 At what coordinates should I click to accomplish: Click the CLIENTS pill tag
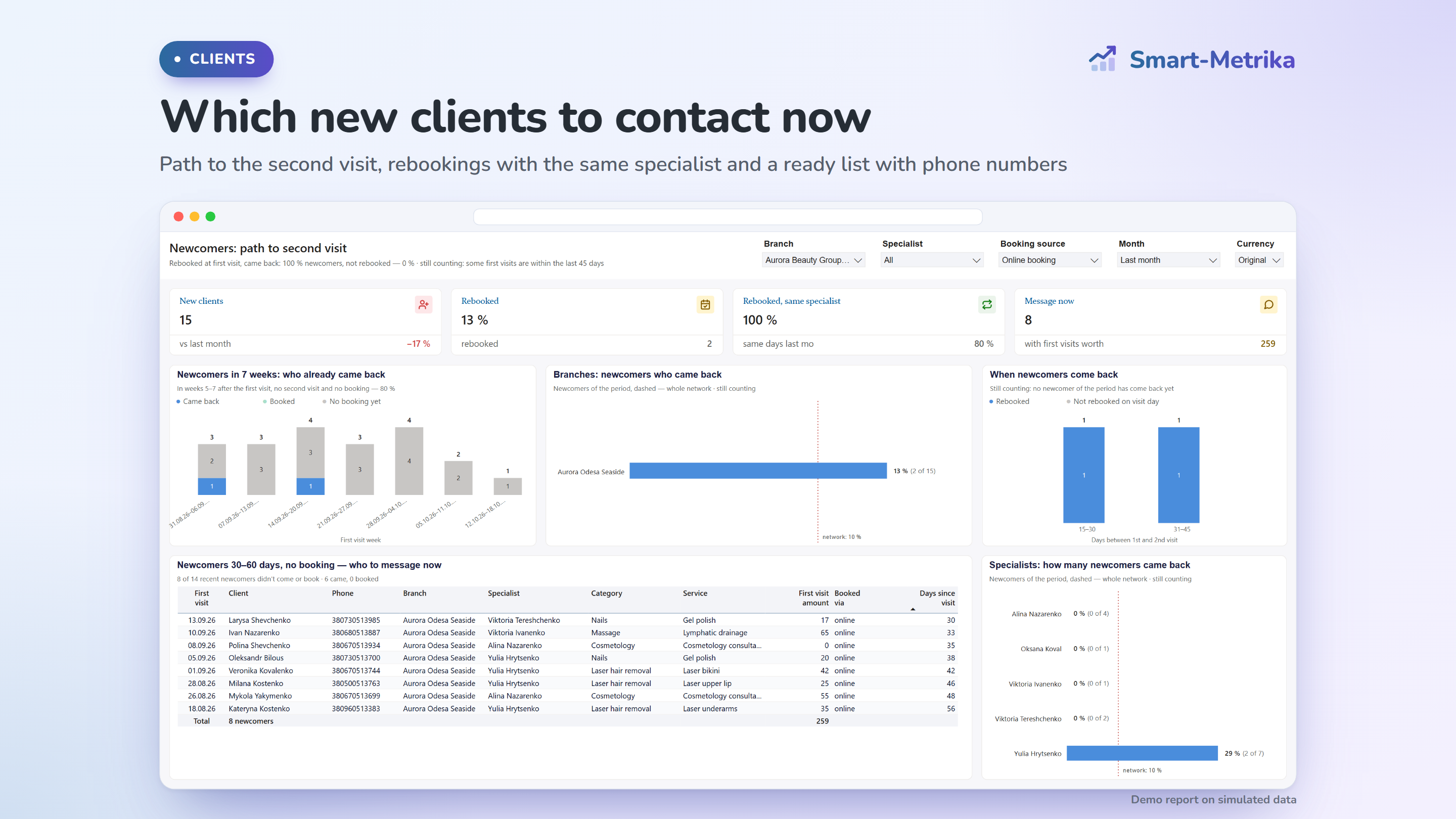(216, 59)
